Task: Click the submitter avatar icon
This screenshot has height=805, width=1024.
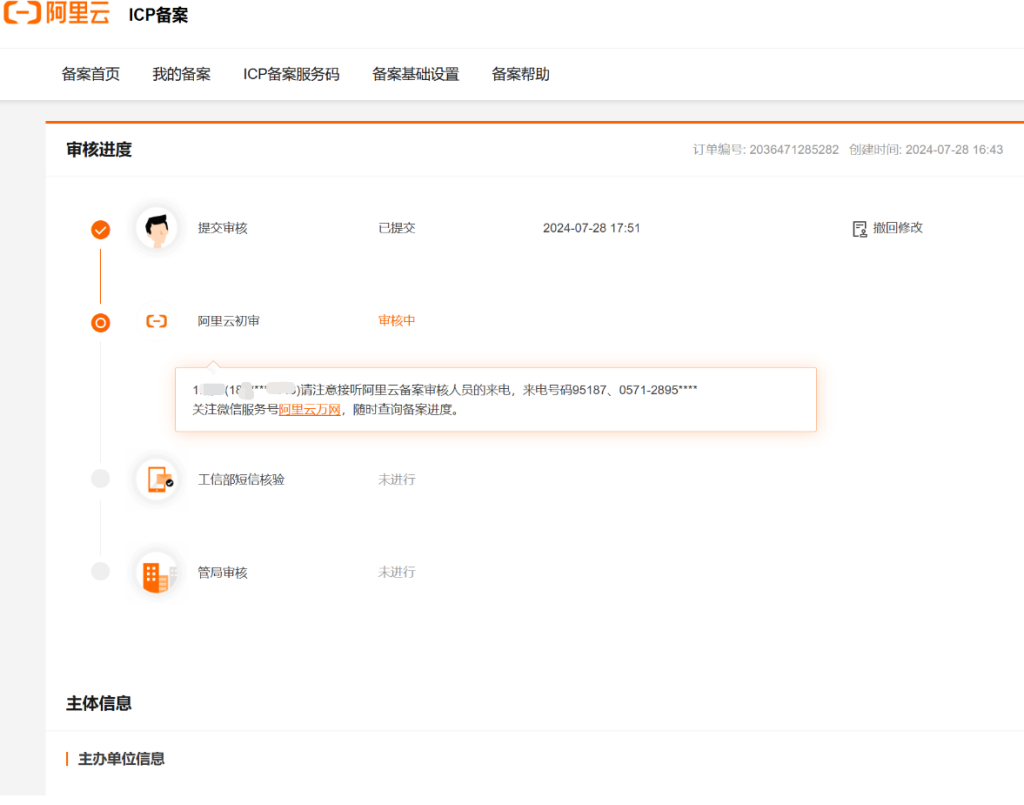Action: [156, 228]
